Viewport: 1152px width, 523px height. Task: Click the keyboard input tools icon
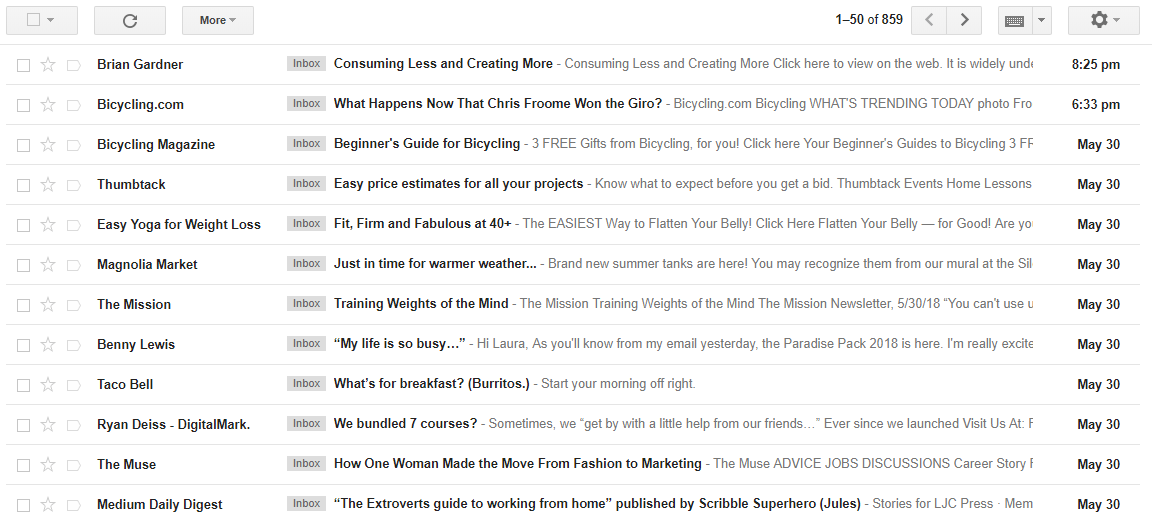(x=1015, y=21)
